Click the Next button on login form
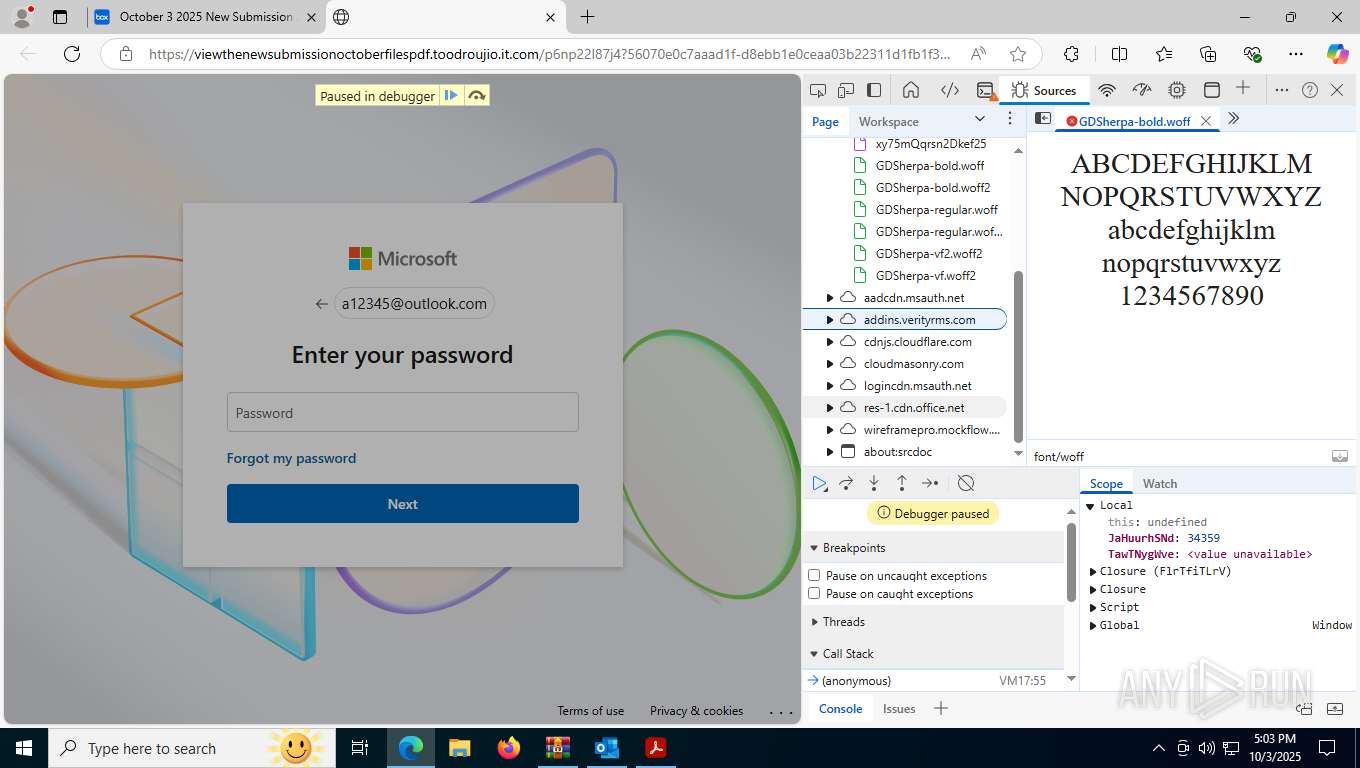This screenshot has width=1360, height=768. click(403, 504)
